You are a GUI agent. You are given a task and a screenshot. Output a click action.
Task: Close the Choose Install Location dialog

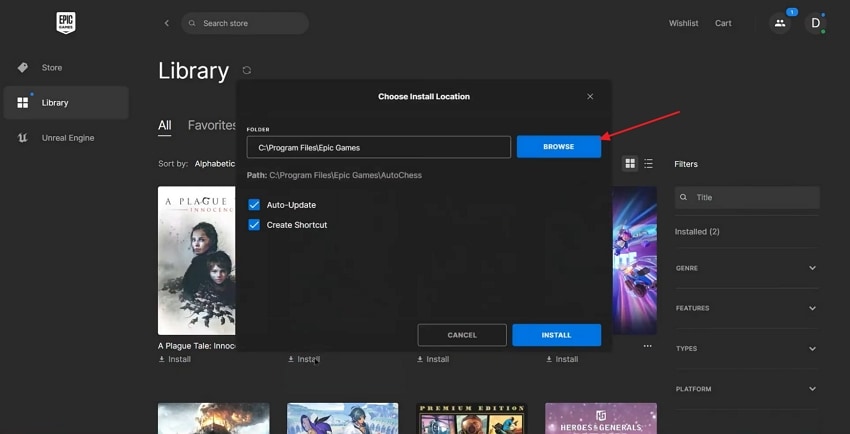(x=590, y=96)
